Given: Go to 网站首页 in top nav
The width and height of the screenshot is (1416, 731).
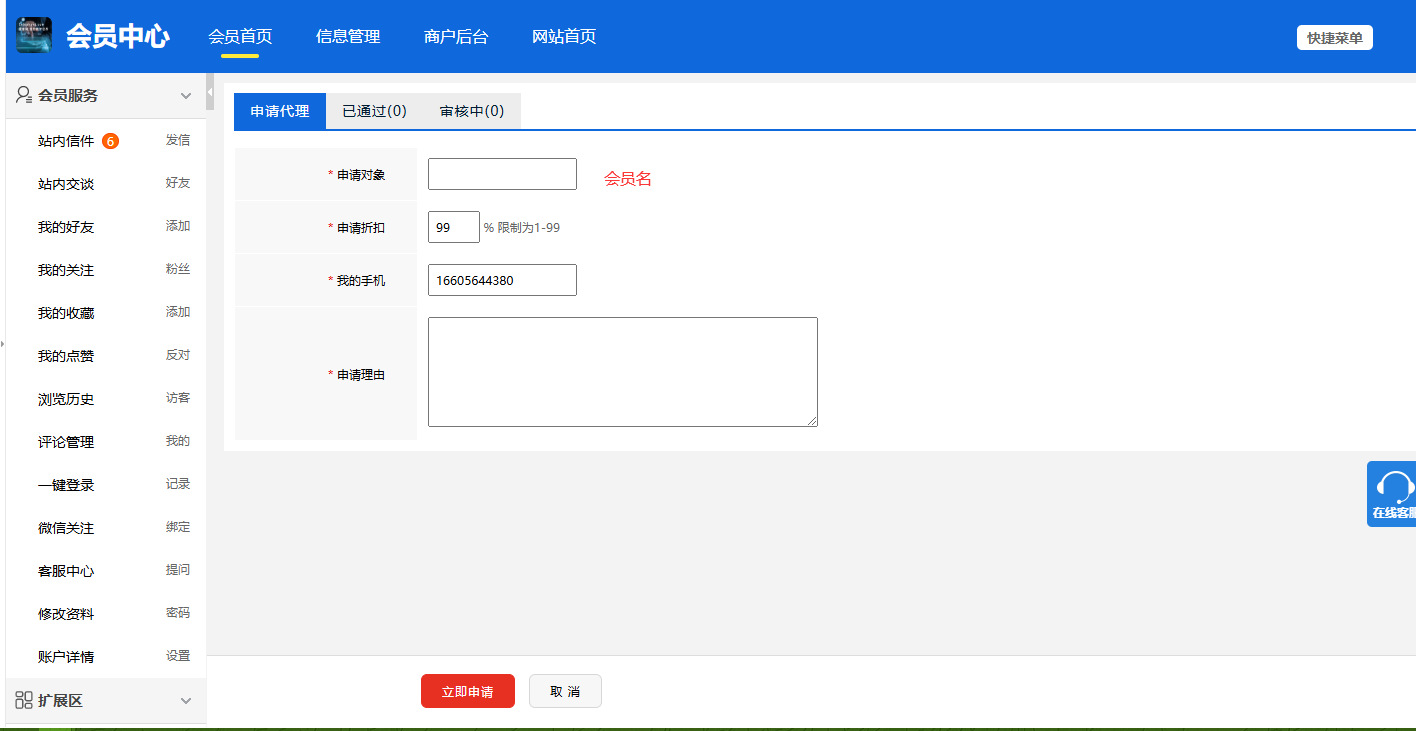Looking at the screenshot, I should [x=564, y=37].
